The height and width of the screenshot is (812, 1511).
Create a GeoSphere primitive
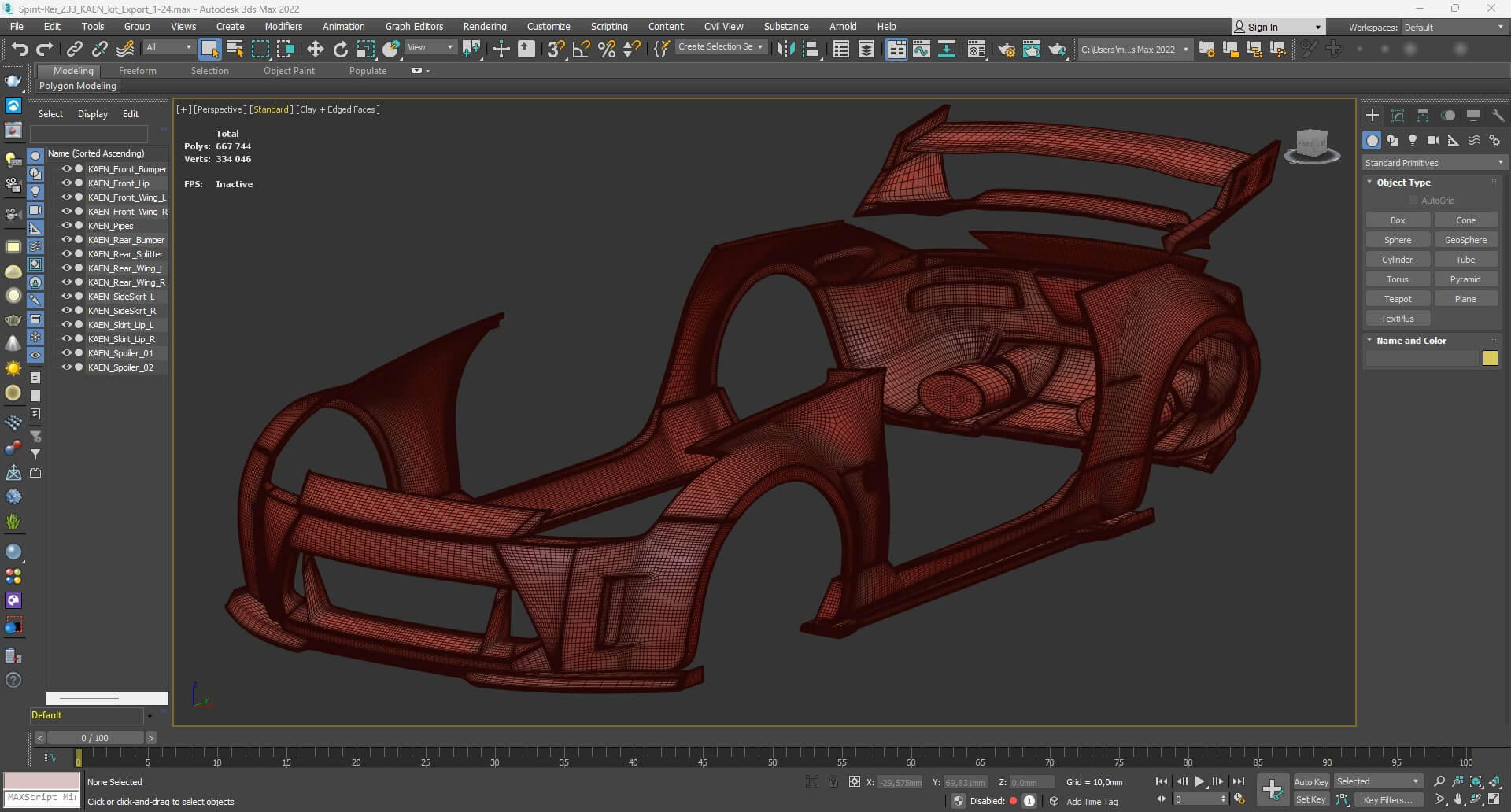tap(1465, 240)
